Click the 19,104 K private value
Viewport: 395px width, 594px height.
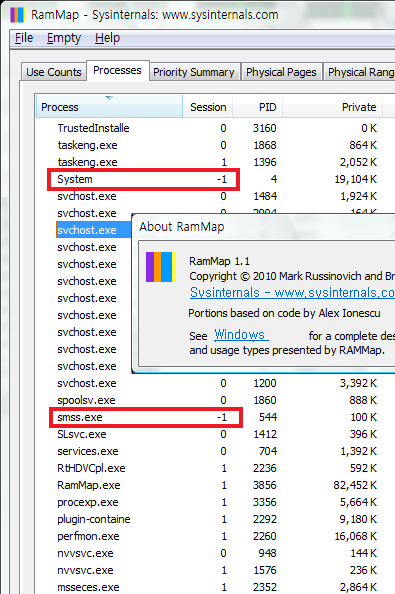pos(356,179)
